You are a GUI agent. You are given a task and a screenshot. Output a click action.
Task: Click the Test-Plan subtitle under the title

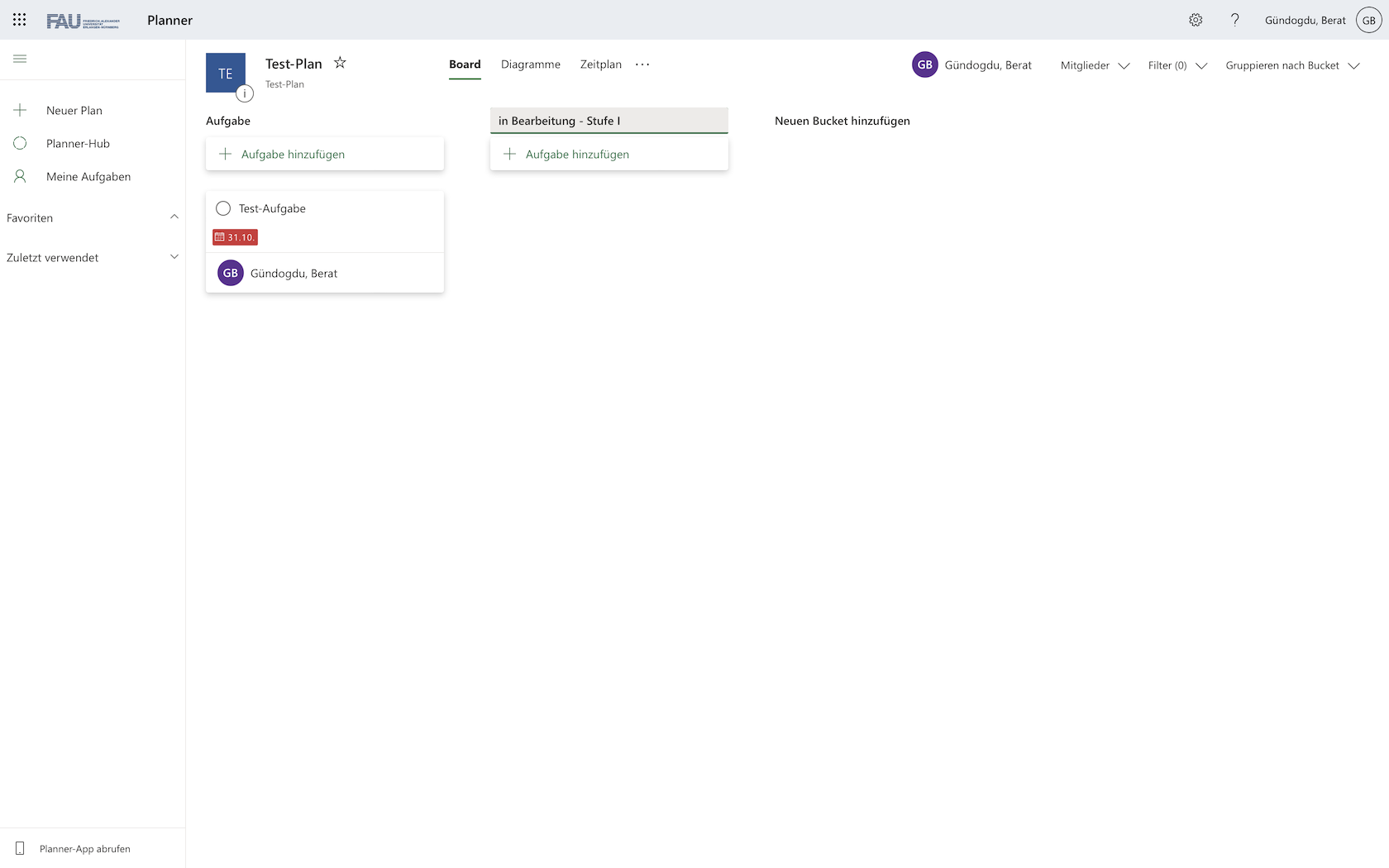coord(285,84)
